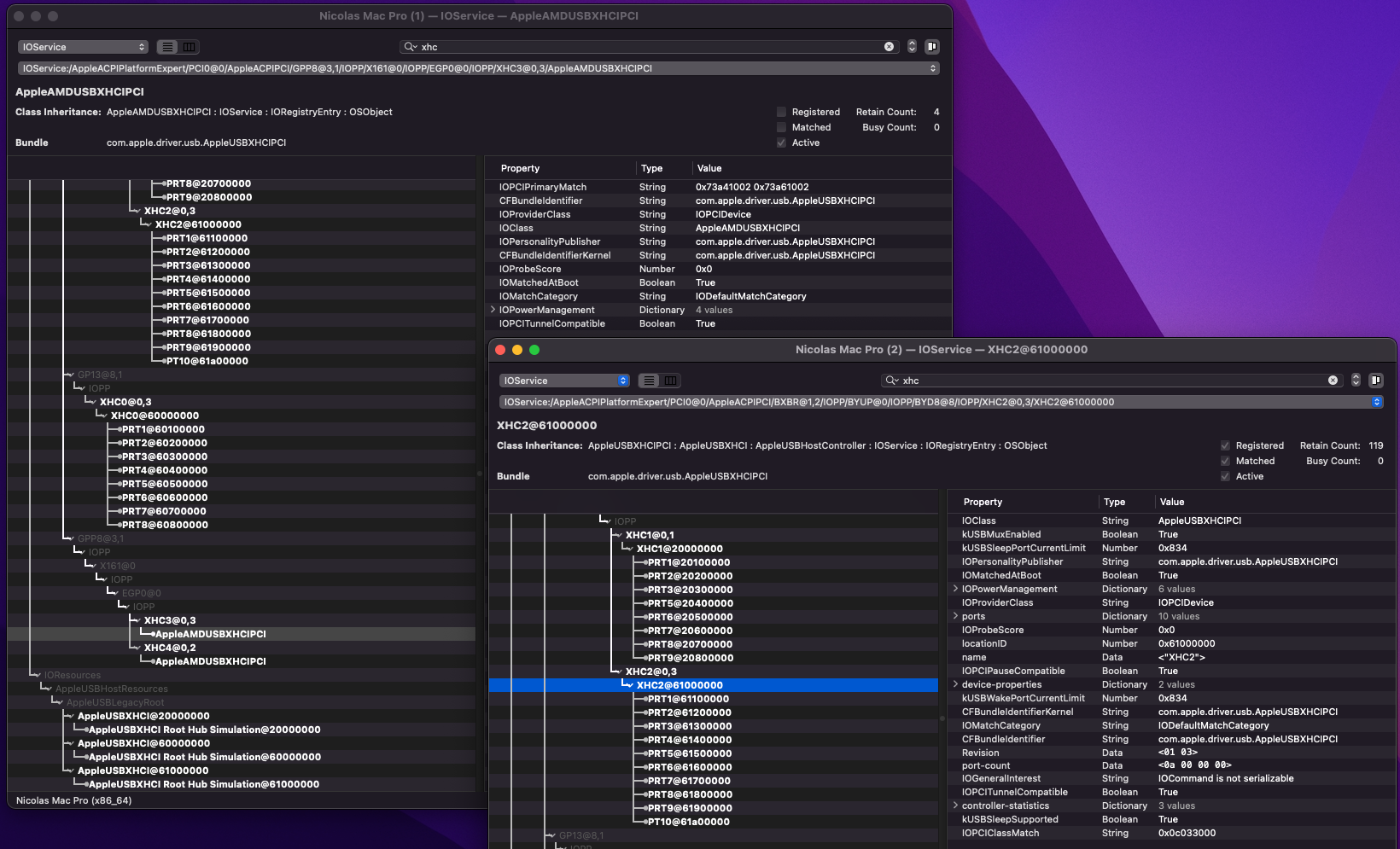Click column view icon in front window

(671, 381)
